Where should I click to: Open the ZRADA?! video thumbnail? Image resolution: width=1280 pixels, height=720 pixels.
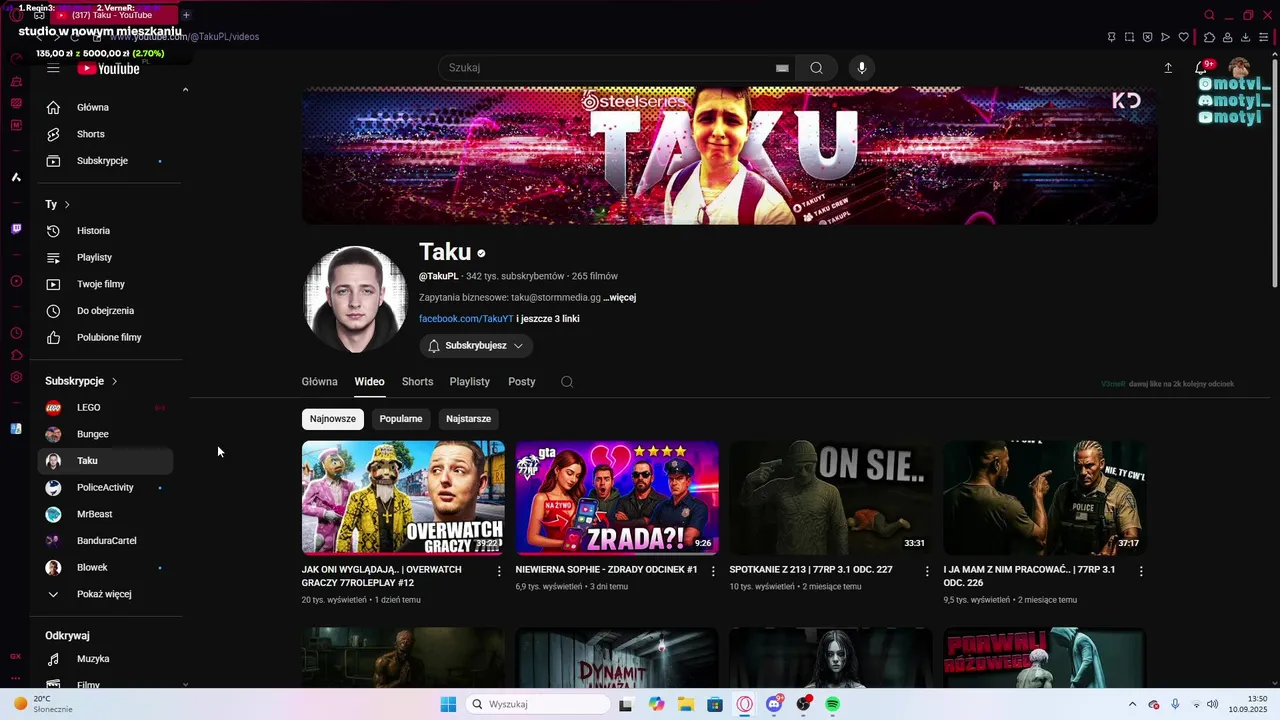[x=617, y=498]
